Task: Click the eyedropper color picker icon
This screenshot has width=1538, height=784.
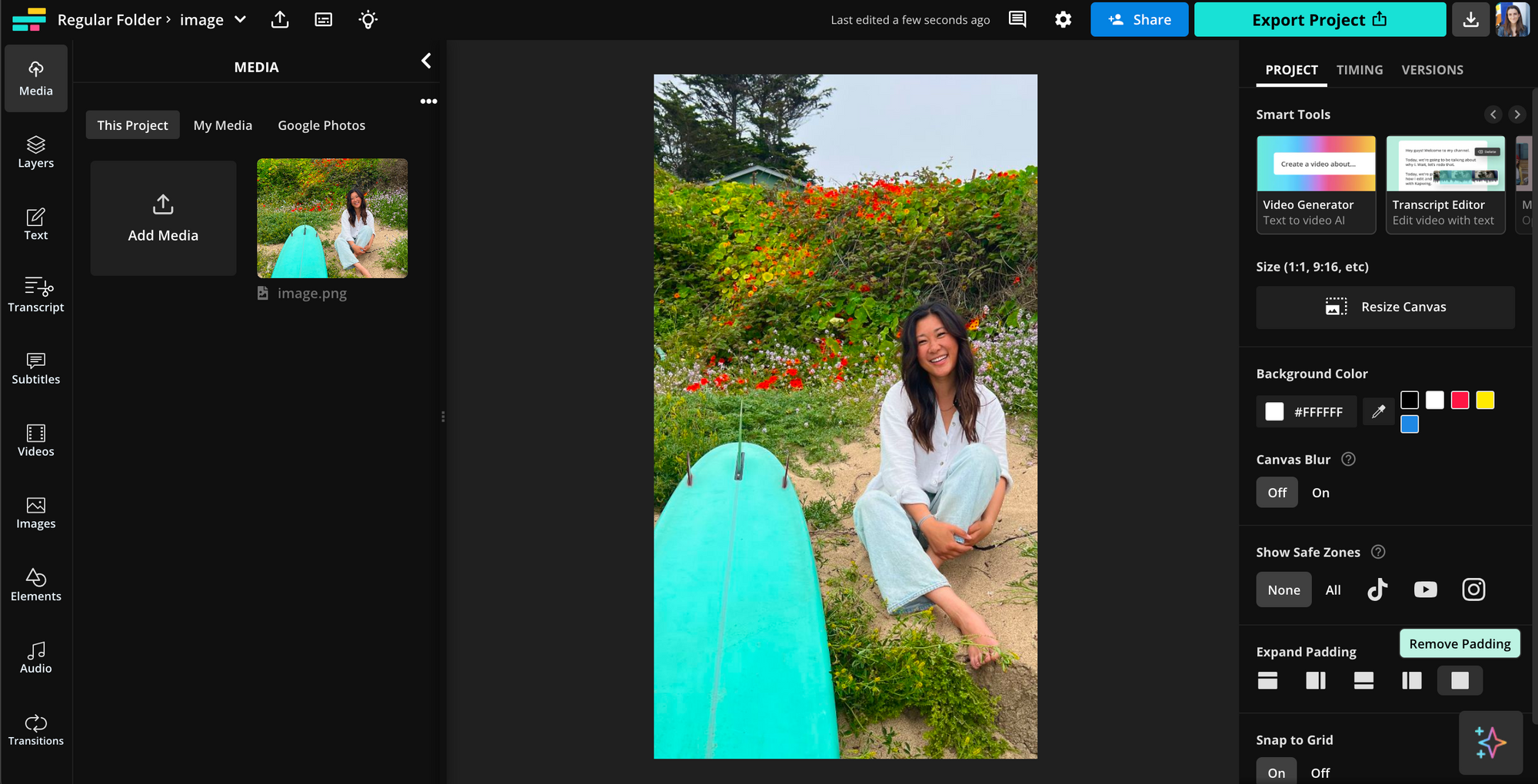Action: click(1378, 412)
